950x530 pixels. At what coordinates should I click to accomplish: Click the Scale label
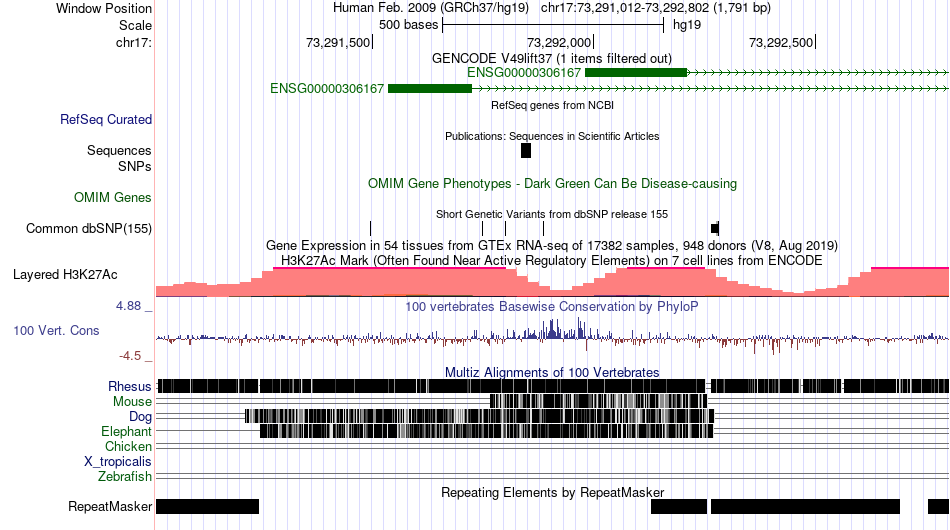pos(135,25)
